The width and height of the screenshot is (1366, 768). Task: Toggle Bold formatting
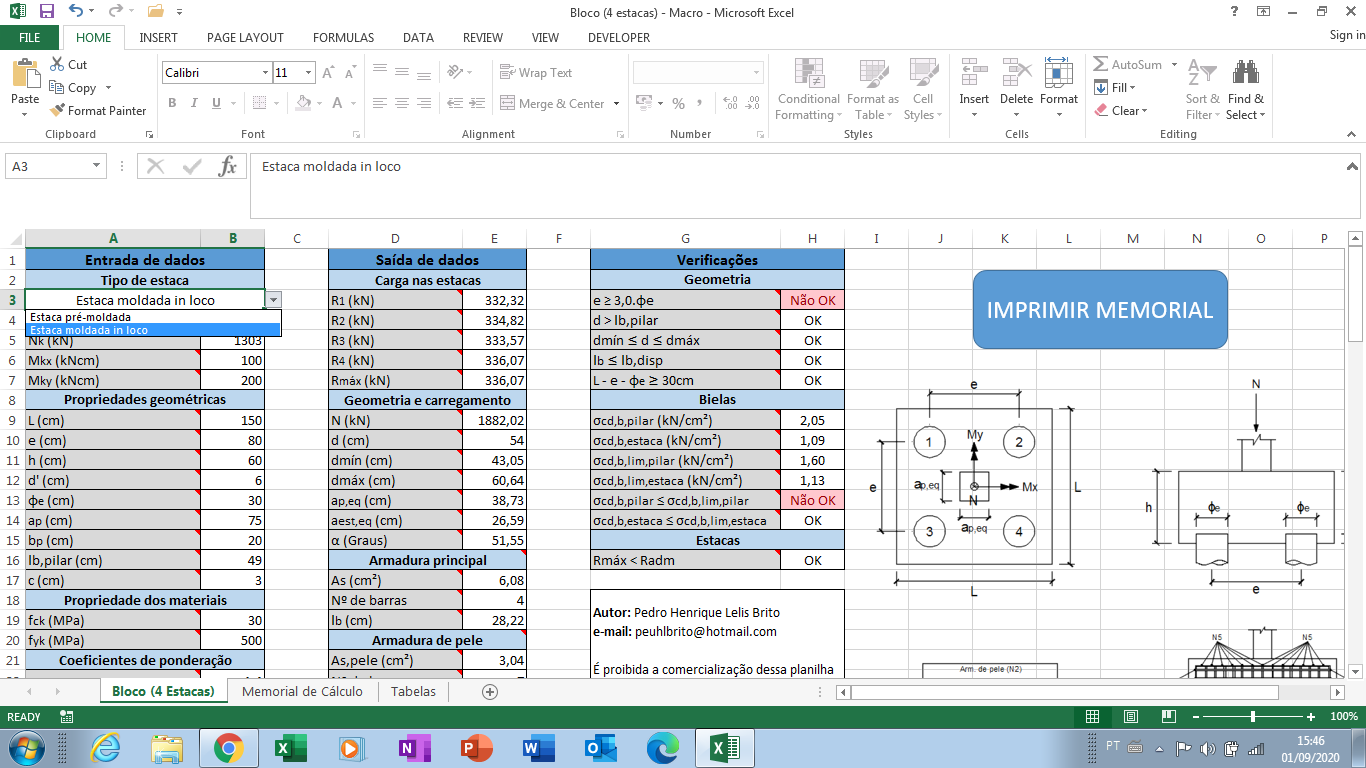pos(172,103)
